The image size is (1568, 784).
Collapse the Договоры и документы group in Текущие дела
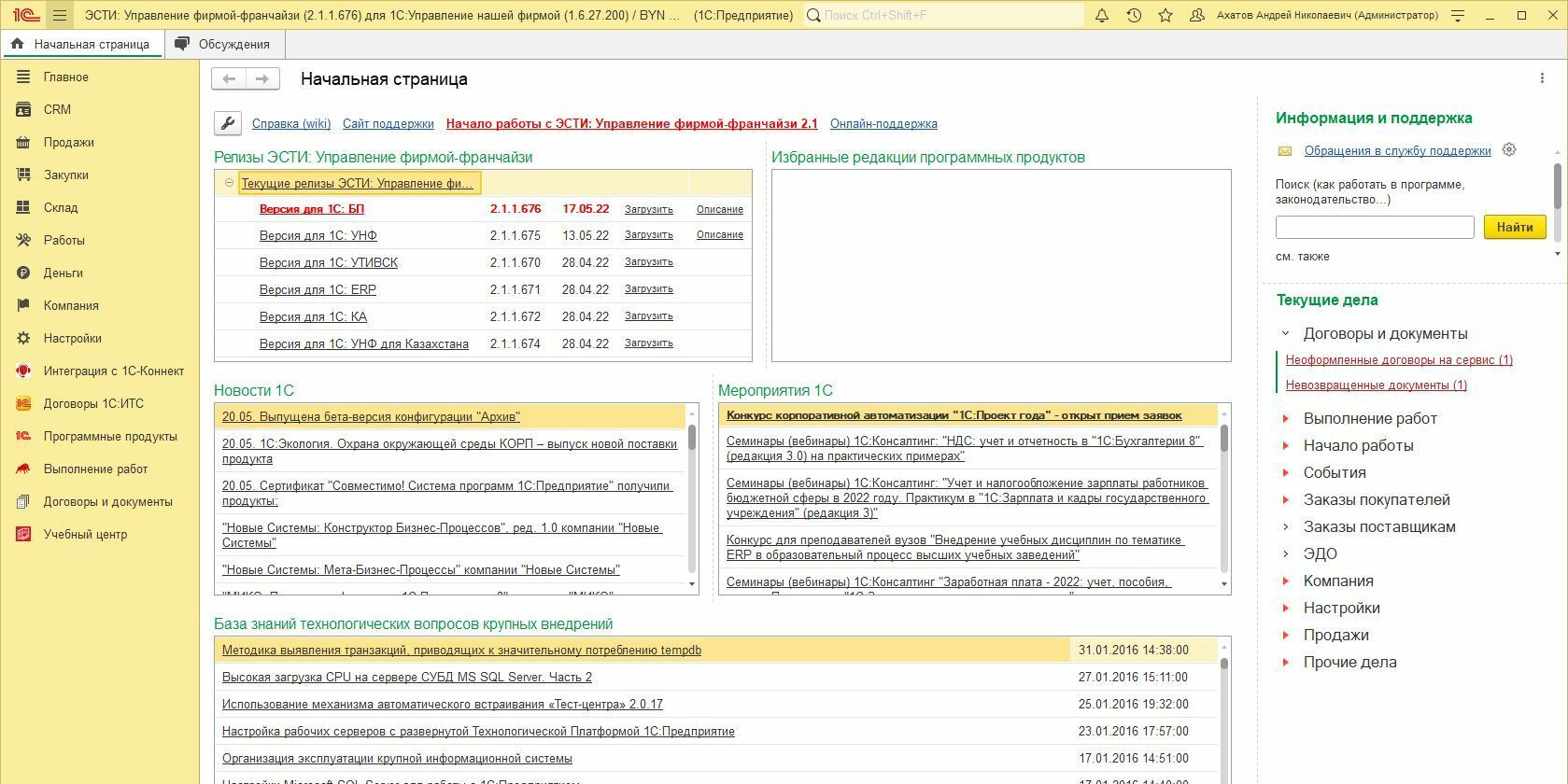(x=1286, y=333)
